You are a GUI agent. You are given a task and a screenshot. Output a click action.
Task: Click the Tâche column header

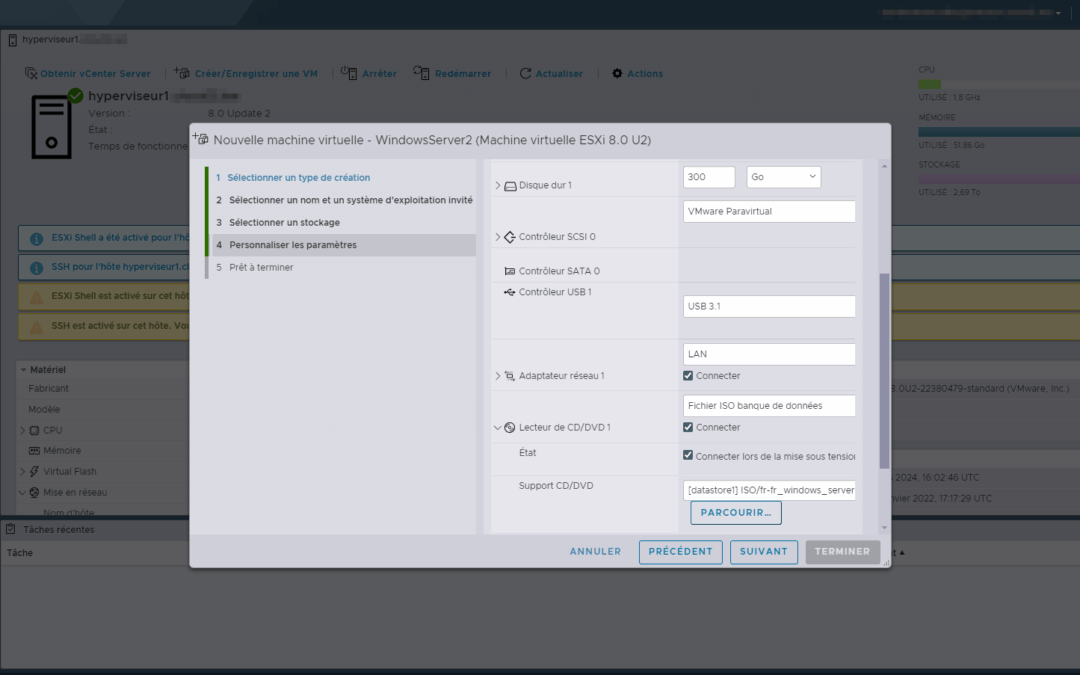click(x=20, y=552)
